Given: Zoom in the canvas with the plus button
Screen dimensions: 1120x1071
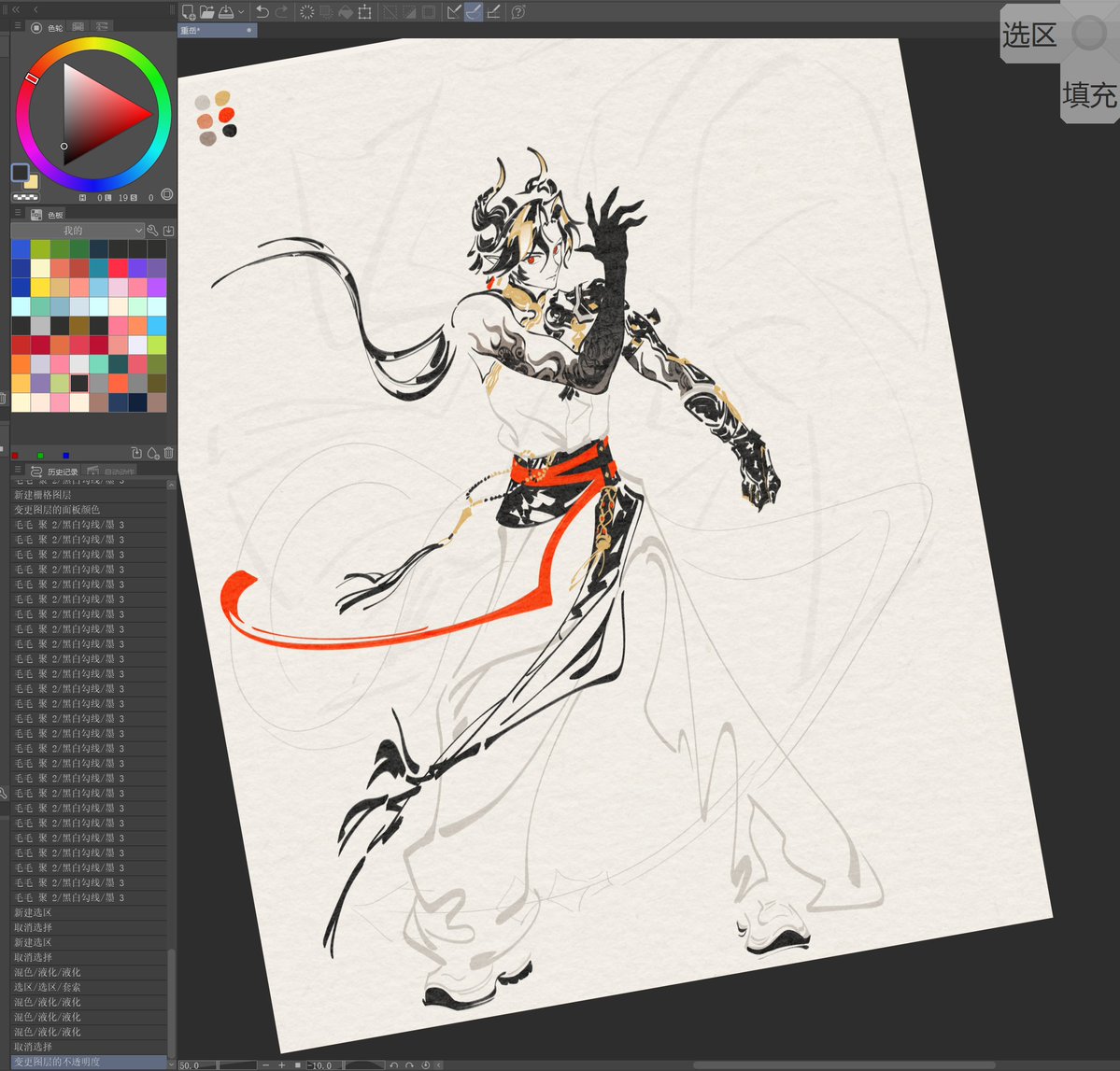Looking at the screenshot, I should [281, 1065].
